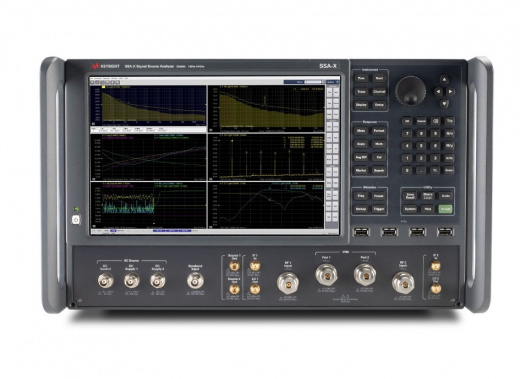Select the bottom-right curve plot
The height and width of the screenshot is (379, 520).
266,205
